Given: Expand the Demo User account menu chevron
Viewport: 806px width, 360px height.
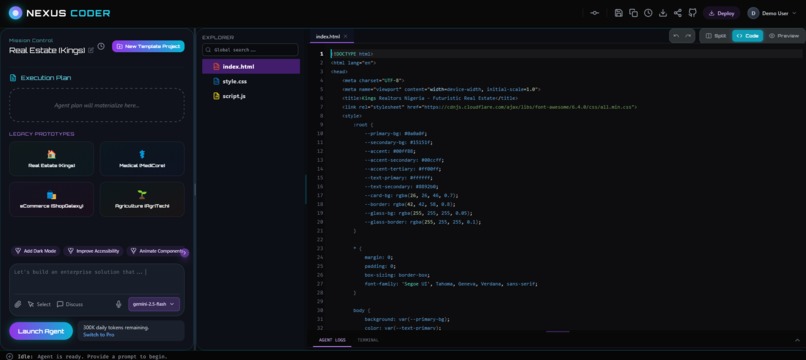Looking at the screenshot, I should click(x=794, y=13).
